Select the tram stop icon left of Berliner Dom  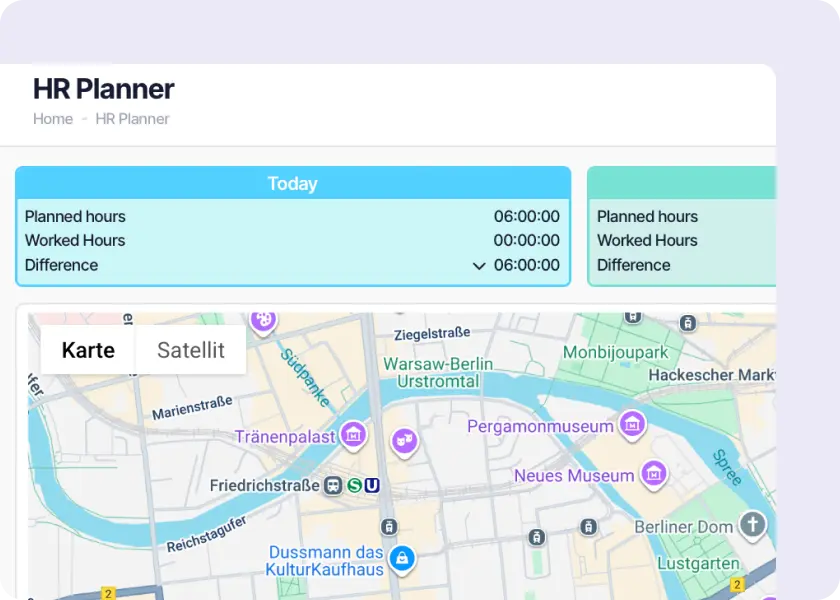tap(588, 527)
